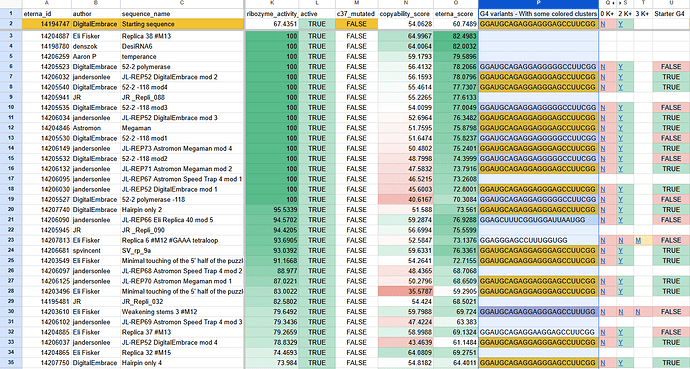Click eterna score 59.2905
The image size is (690, 369).
coord(455,291)
